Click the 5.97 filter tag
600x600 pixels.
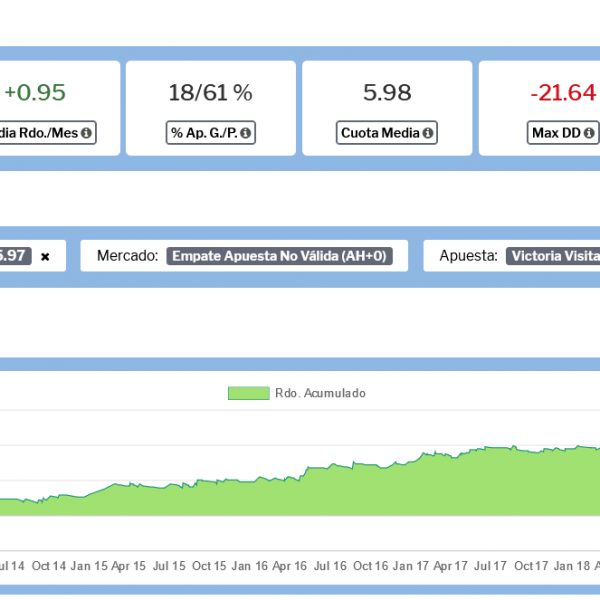(x=15, y=256)
